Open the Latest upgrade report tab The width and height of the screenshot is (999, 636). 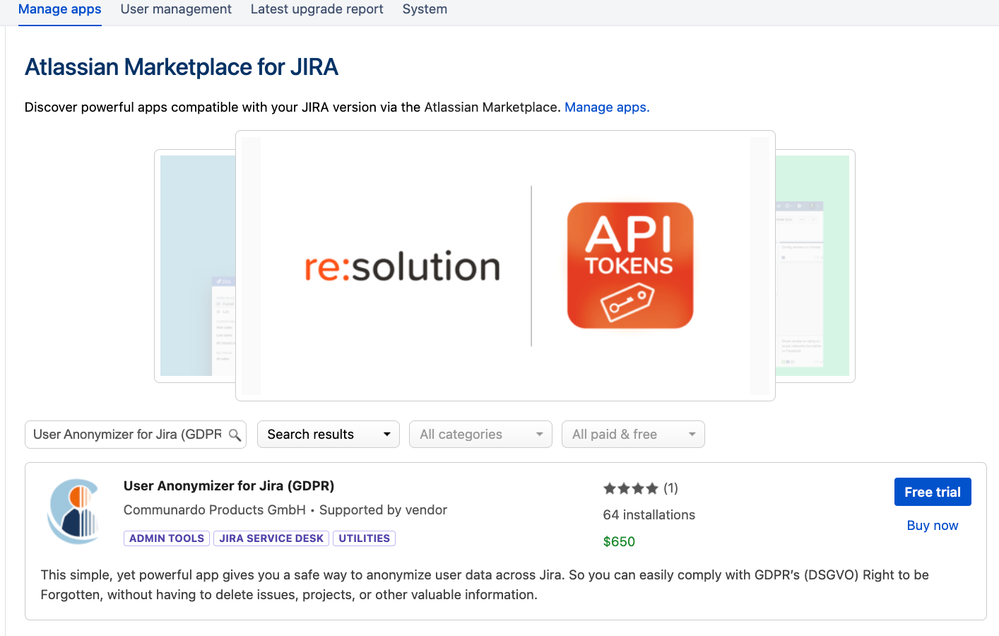316,9
